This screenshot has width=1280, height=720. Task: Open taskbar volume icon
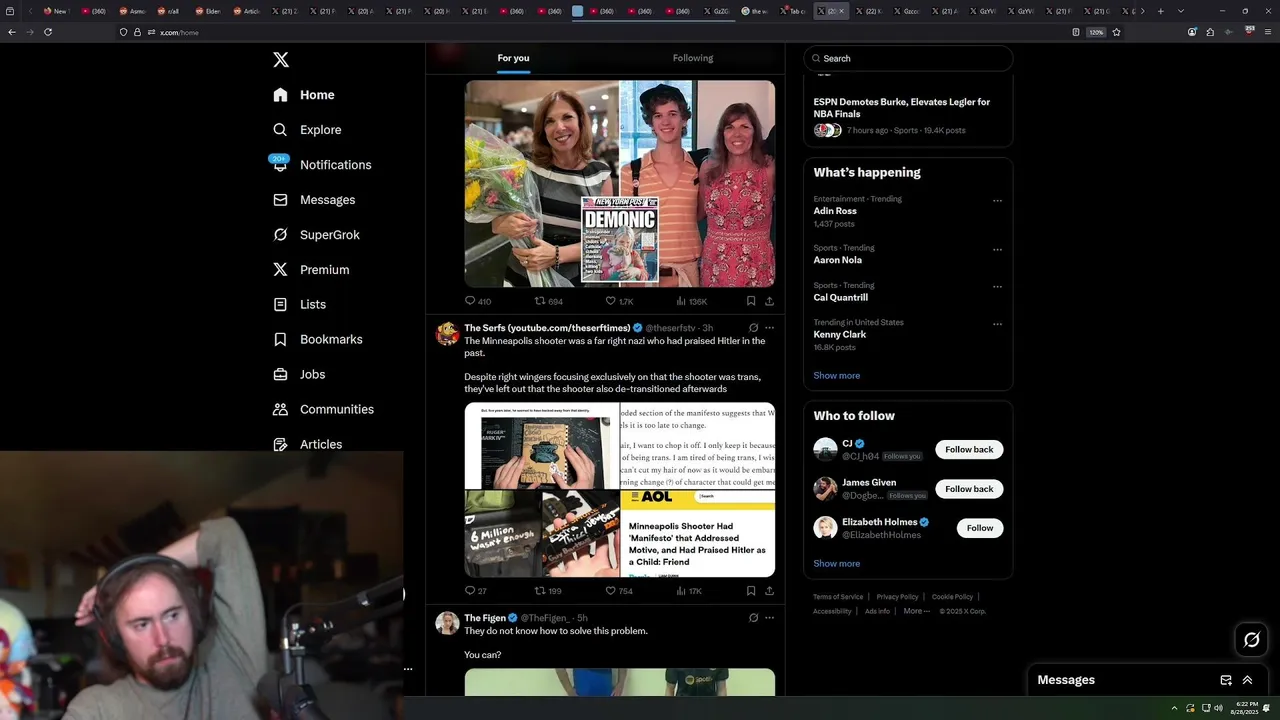tap(1217, 708)
